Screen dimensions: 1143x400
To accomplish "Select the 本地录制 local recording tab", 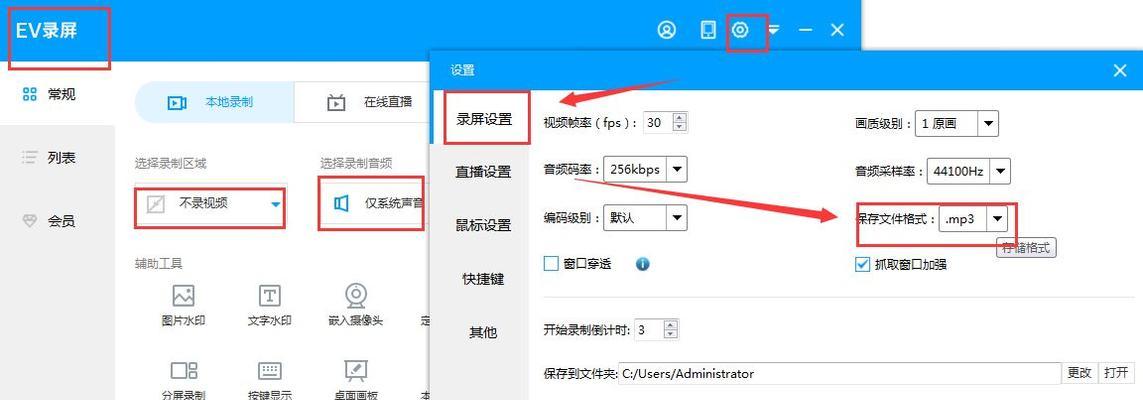I will point(214,102).
